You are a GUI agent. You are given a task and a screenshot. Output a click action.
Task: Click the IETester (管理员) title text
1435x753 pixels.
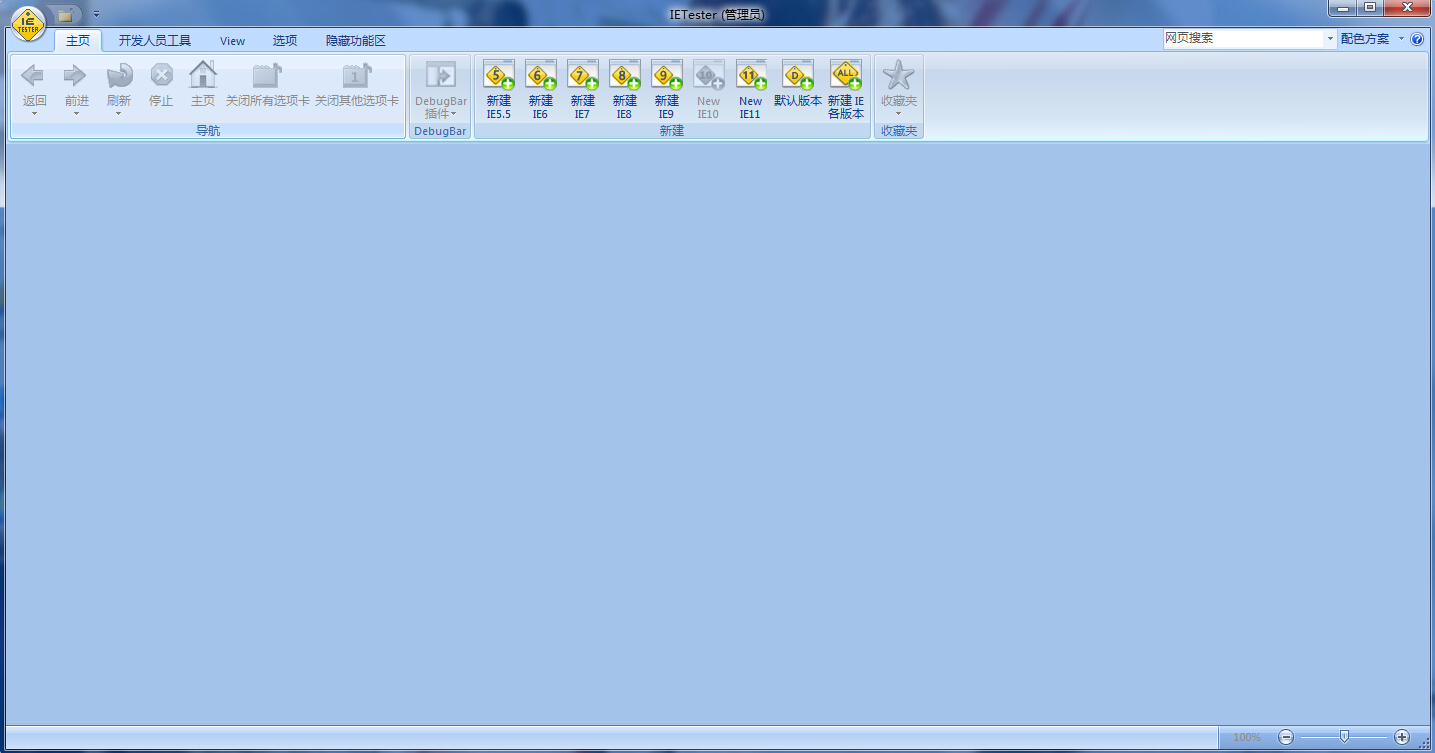717,15
